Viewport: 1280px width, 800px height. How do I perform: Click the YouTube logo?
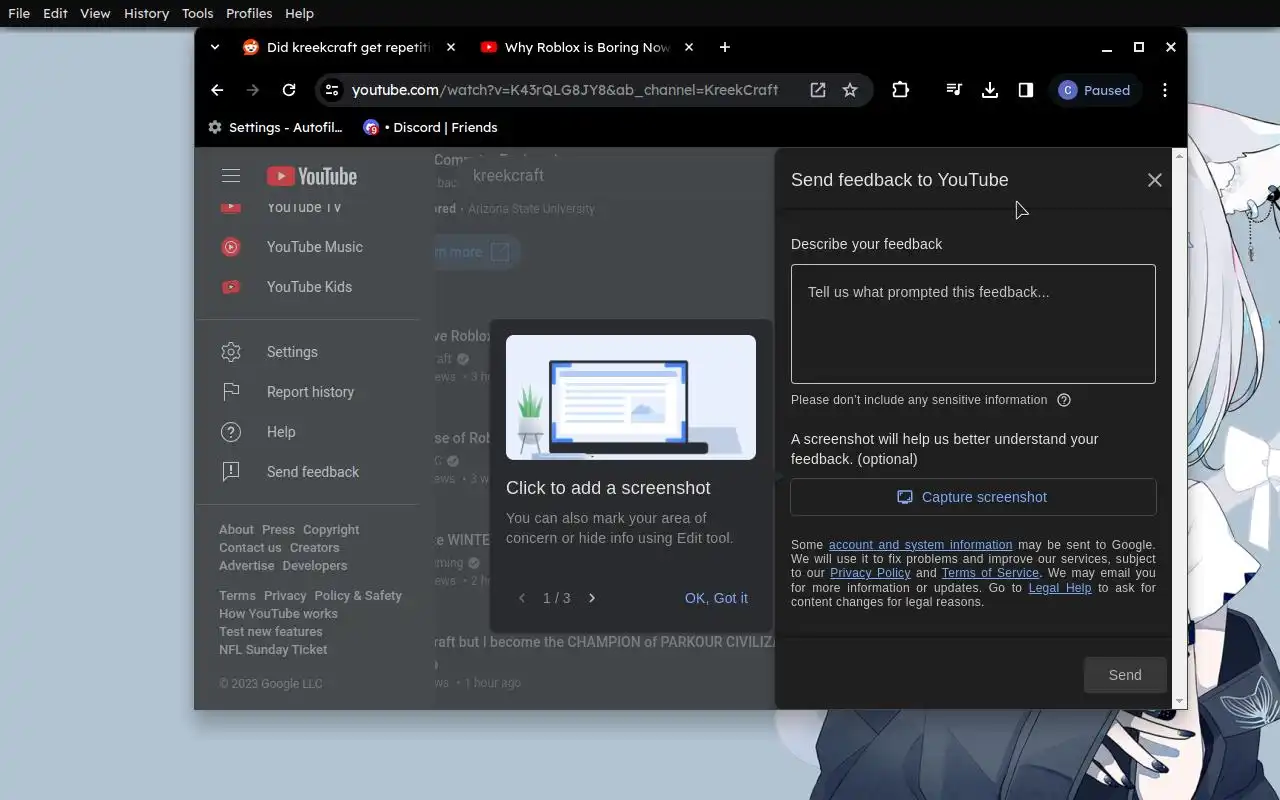click(x=312, y=176)
